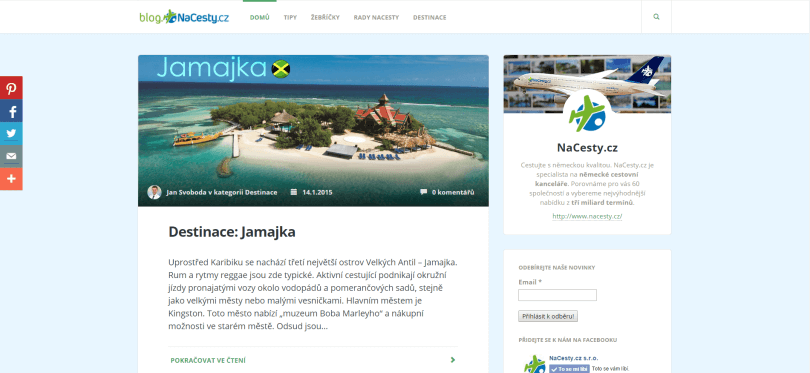Share the page via email envelope icon

[11, 156]
